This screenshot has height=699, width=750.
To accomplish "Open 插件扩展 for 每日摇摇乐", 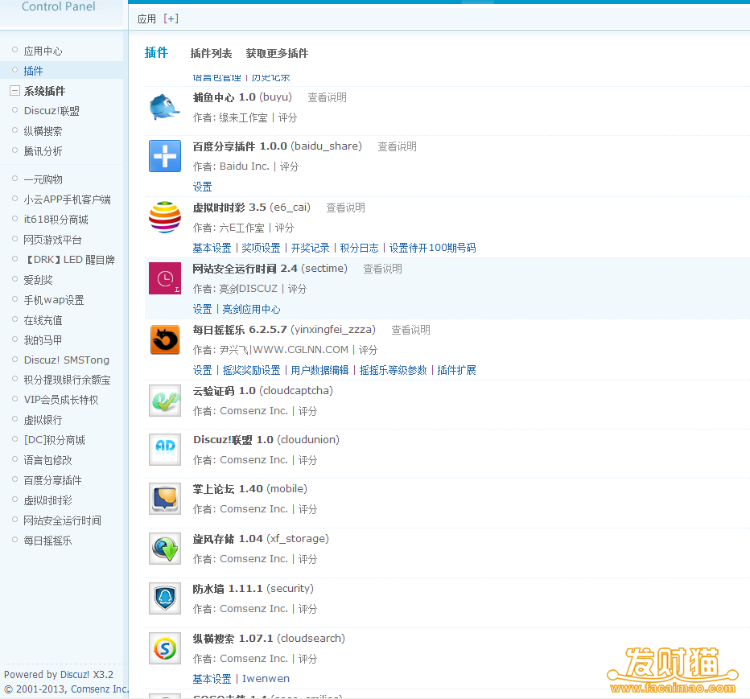I will 457,370.
